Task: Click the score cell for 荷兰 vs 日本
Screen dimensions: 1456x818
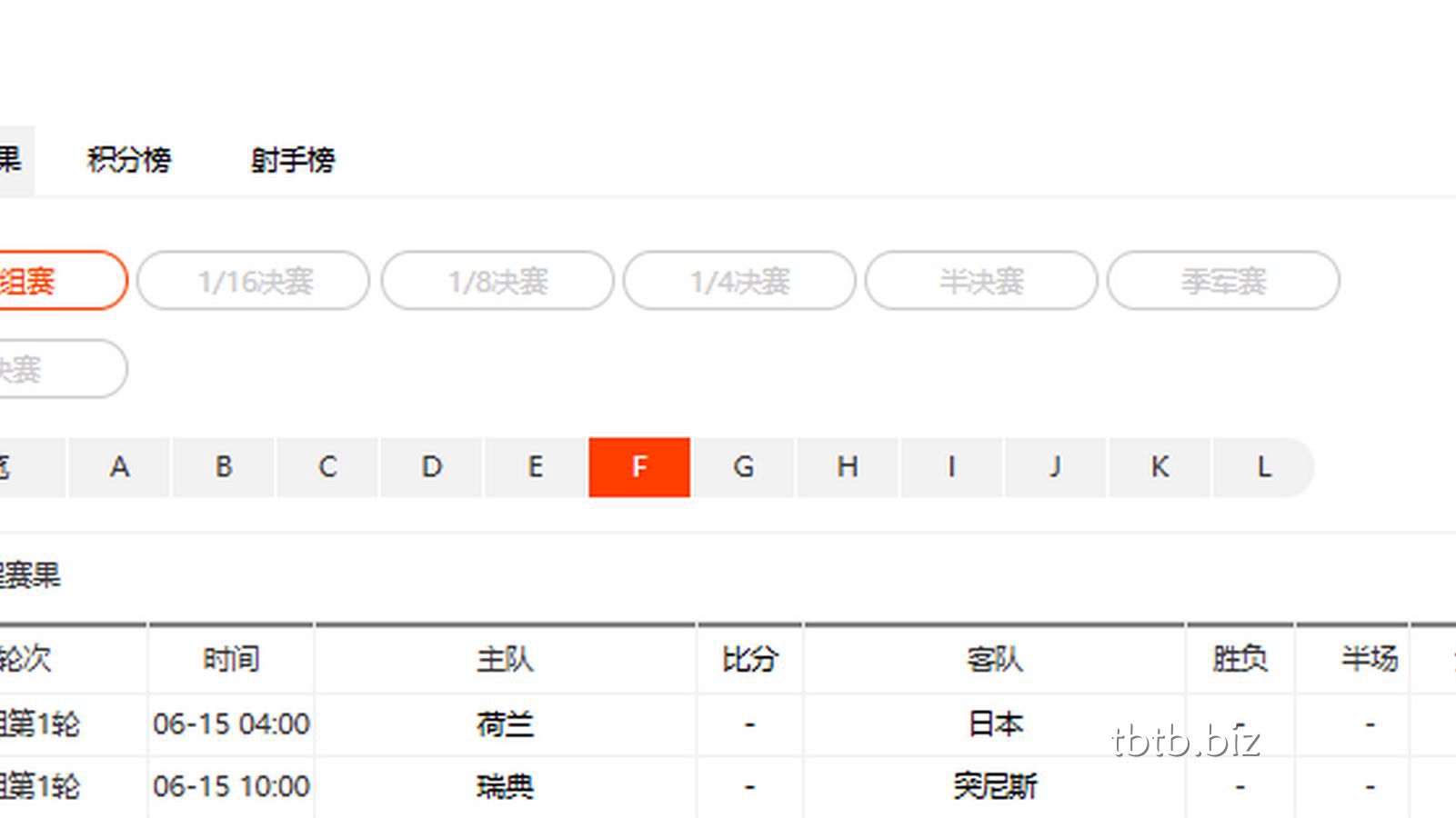Action: click(x=749, y=724)
